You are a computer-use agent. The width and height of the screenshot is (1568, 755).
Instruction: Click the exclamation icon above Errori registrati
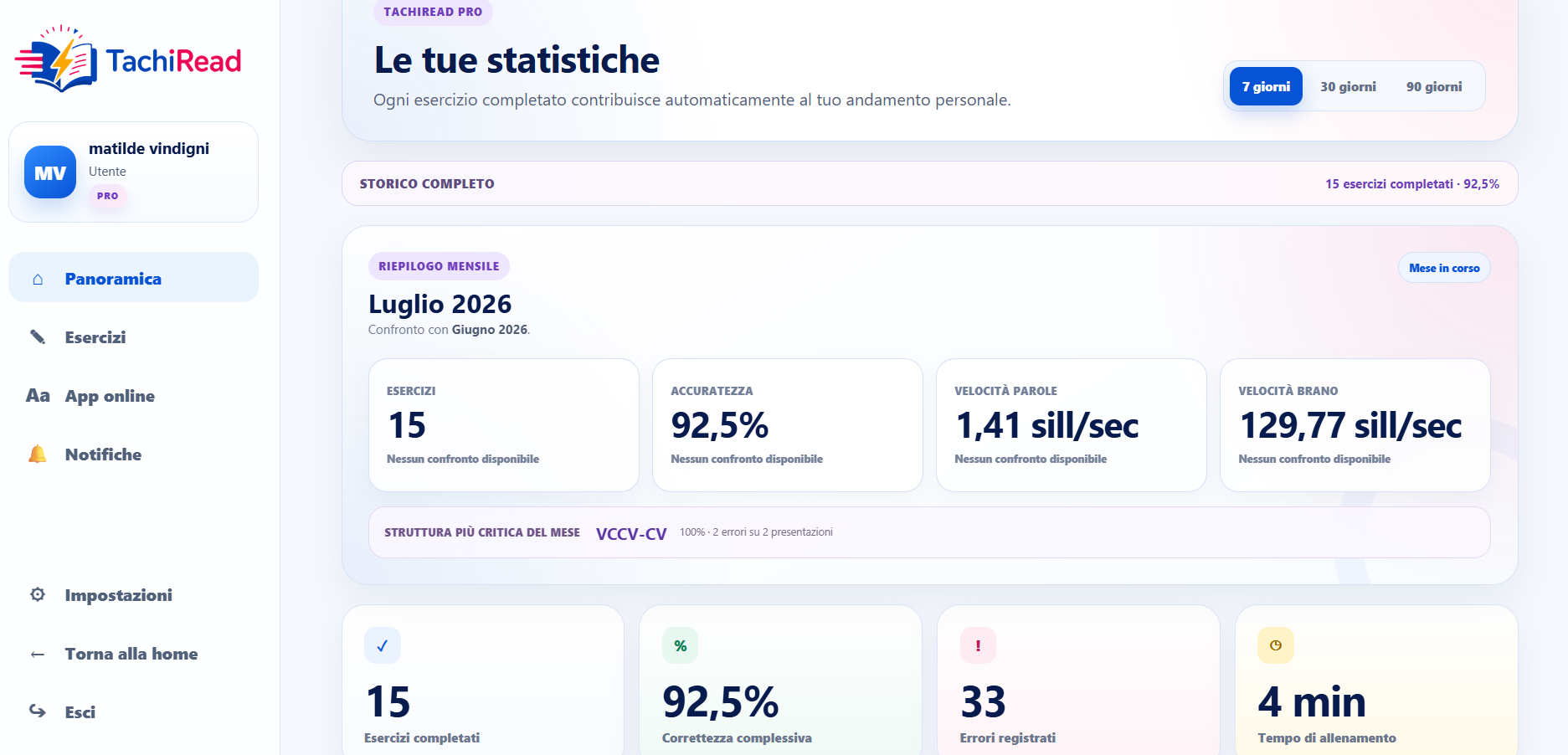978,645
